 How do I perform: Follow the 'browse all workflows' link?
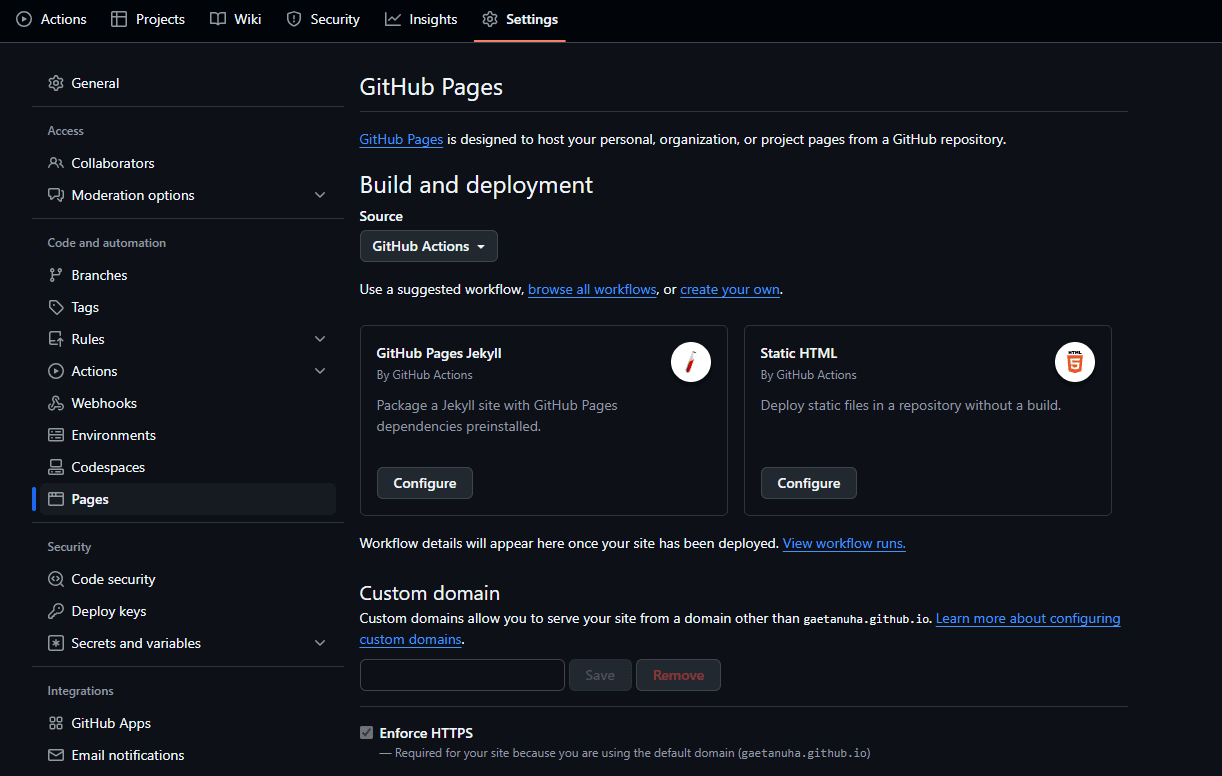[x=592, y=289]
